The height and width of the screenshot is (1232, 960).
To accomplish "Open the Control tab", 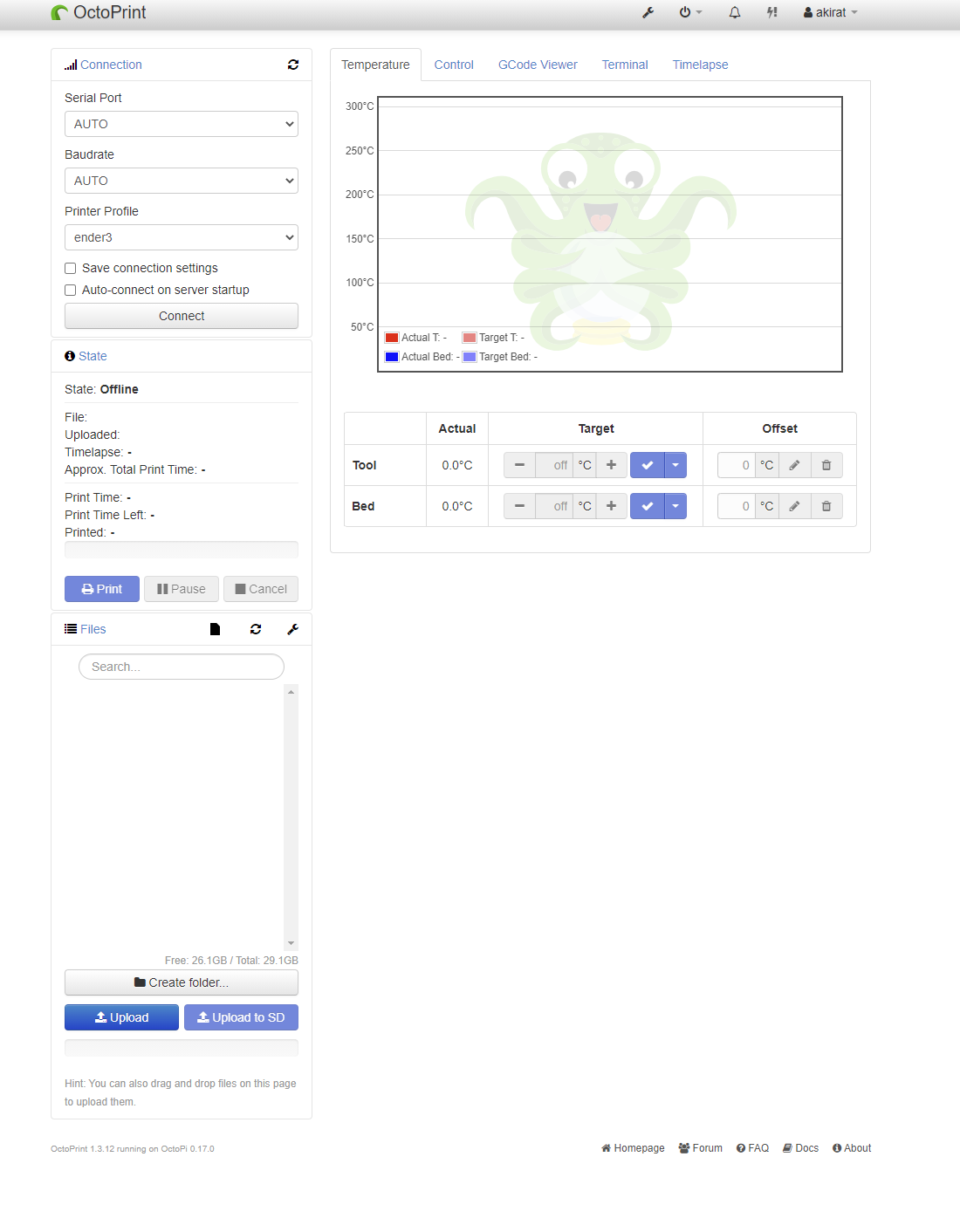I will point(454,65).
